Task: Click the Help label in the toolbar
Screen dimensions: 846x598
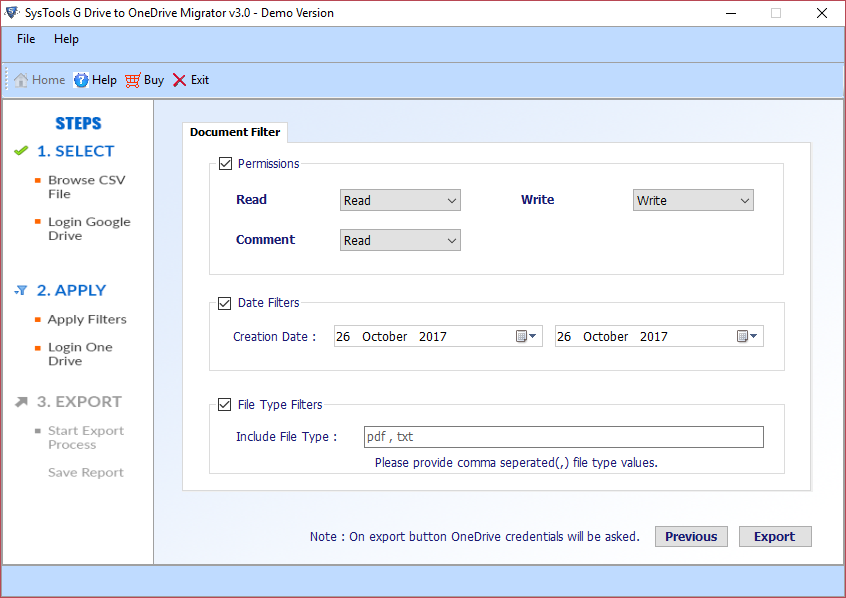Action: (x=104, y=80)
